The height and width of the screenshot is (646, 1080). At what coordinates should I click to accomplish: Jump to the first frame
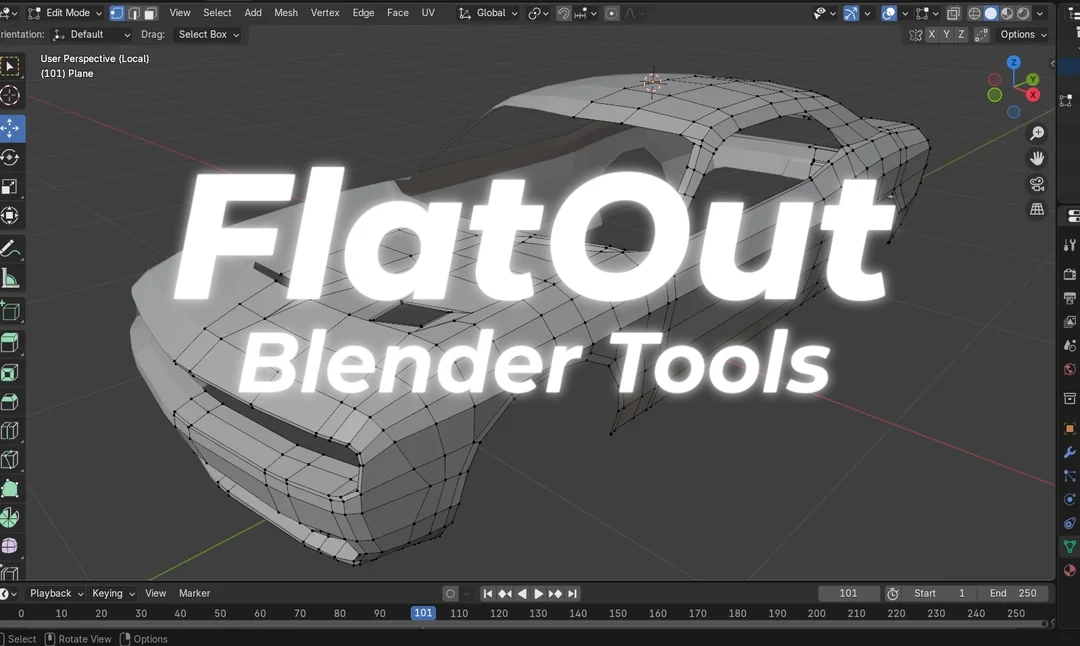[488, 594]
